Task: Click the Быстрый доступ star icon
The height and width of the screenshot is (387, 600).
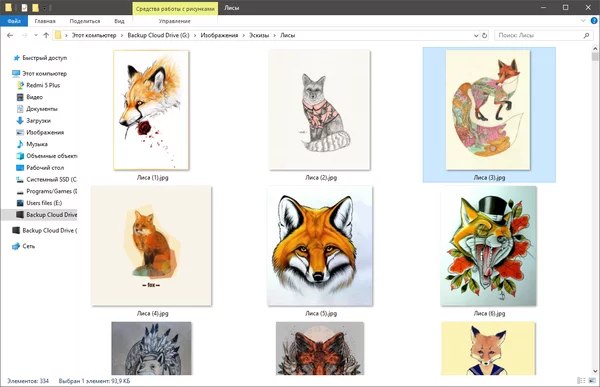Action: pos(16,58)
